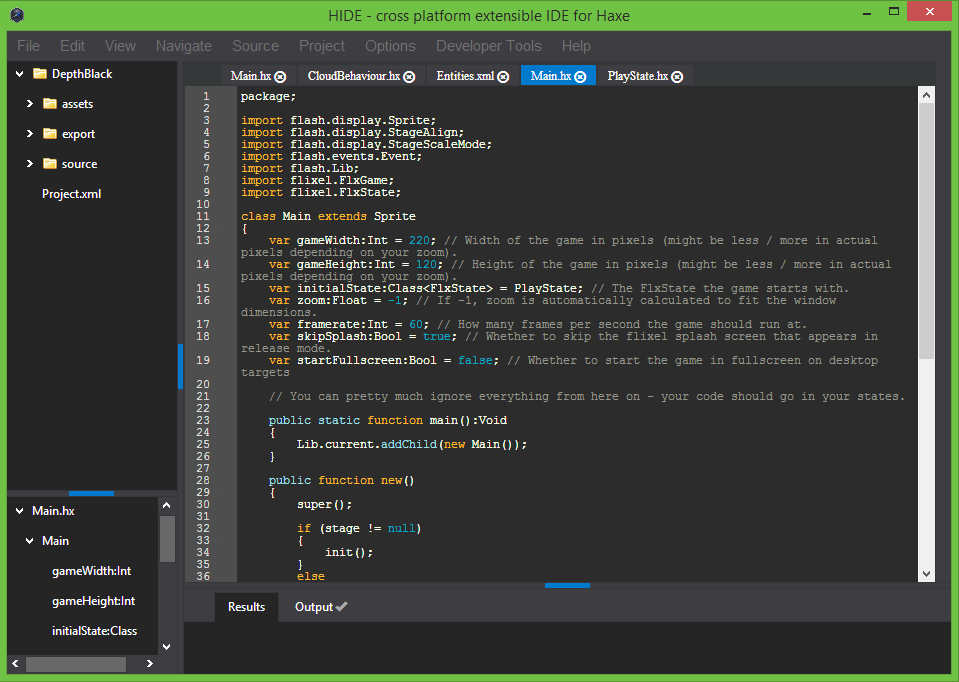Click the 'class Main extends Sprite' line
The image size is (959, 682).
click(x=328, y=217)
